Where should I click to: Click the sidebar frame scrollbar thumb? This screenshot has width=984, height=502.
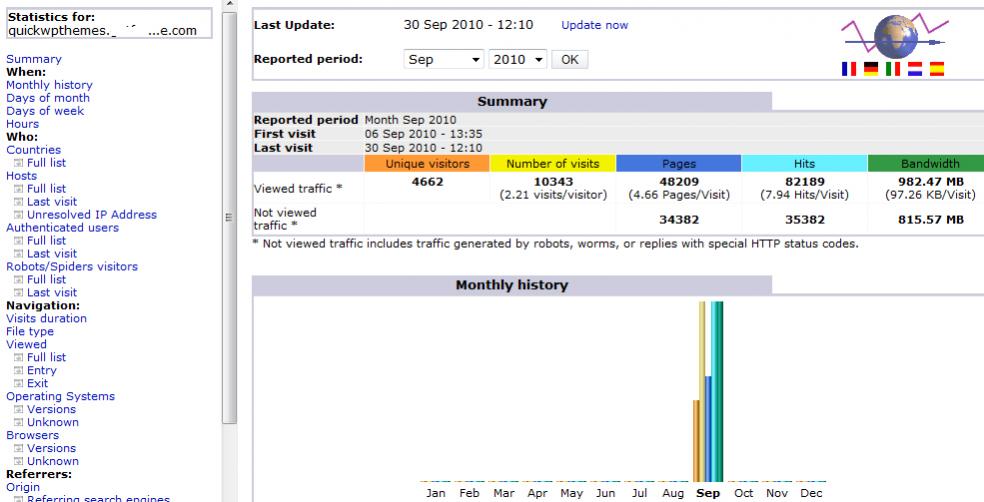[230, 218]
